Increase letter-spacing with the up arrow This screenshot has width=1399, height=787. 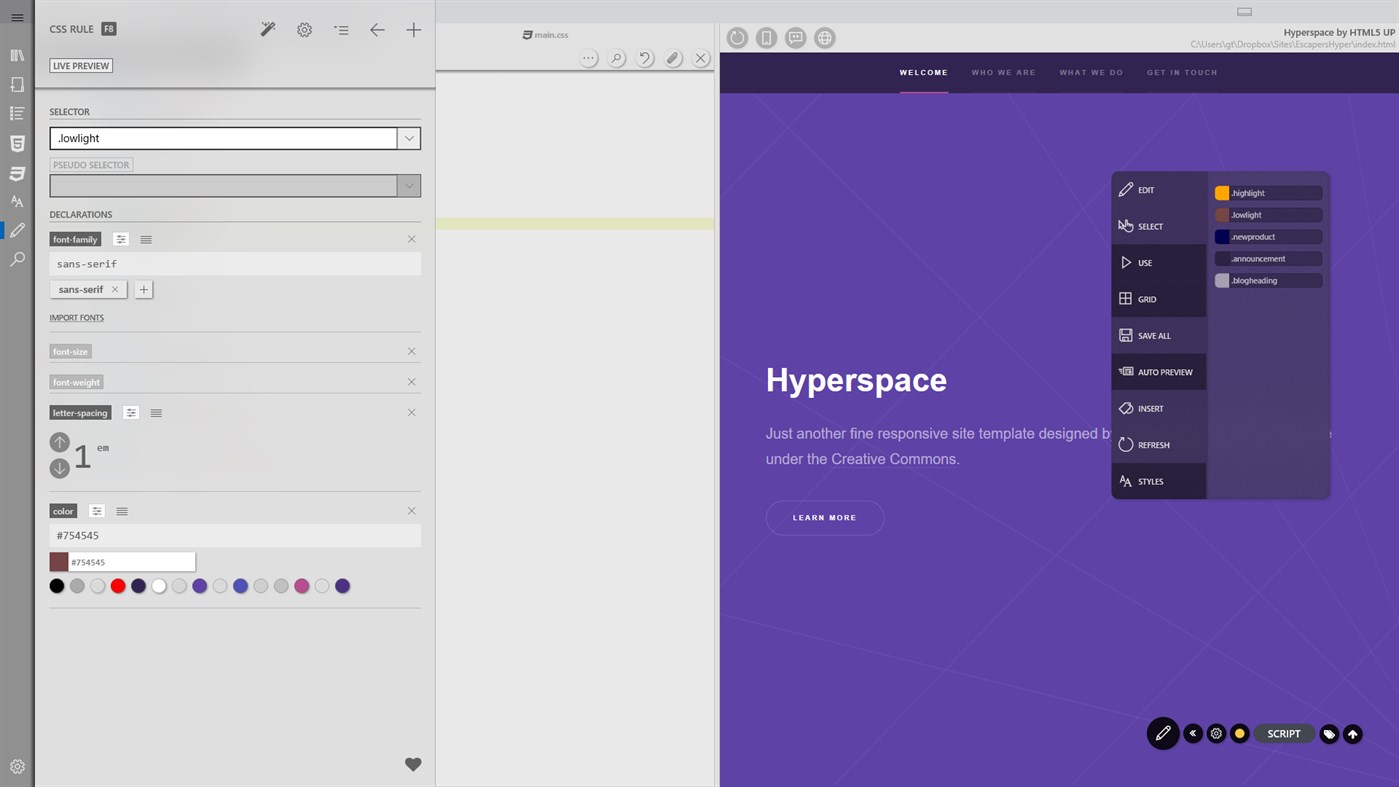click(x=59, y=442)
